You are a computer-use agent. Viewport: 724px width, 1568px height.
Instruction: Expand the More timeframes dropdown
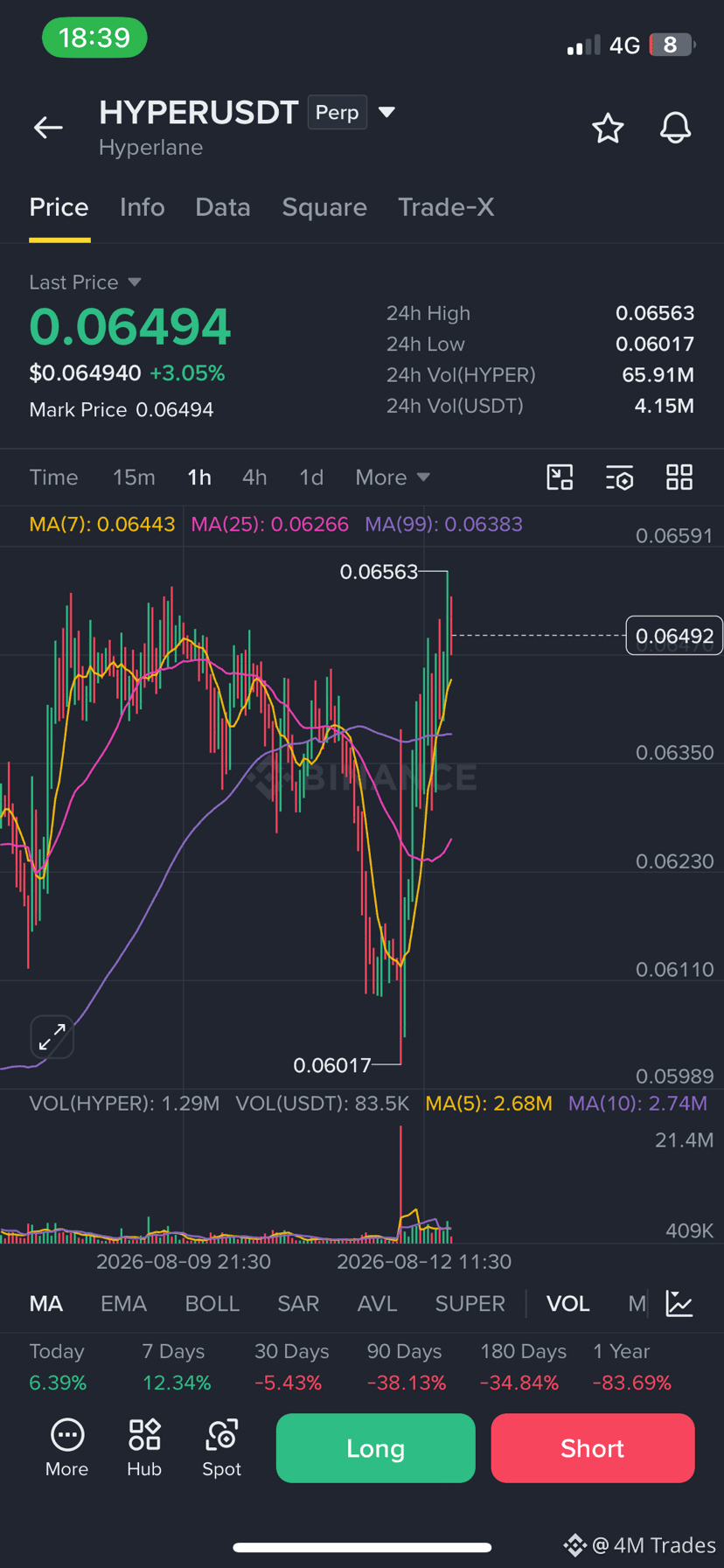click(393, 477)
